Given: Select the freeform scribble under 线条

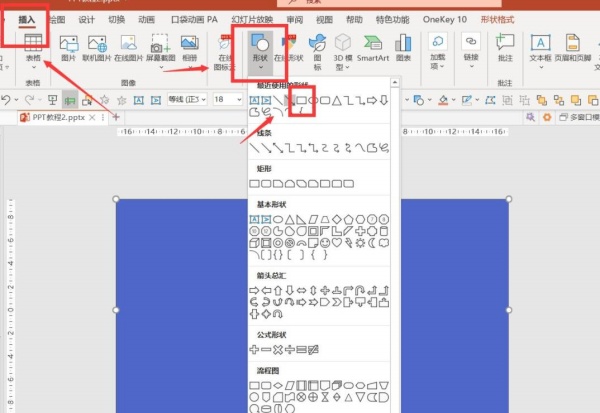Looking at the screenshot, I should pos(384,148).
